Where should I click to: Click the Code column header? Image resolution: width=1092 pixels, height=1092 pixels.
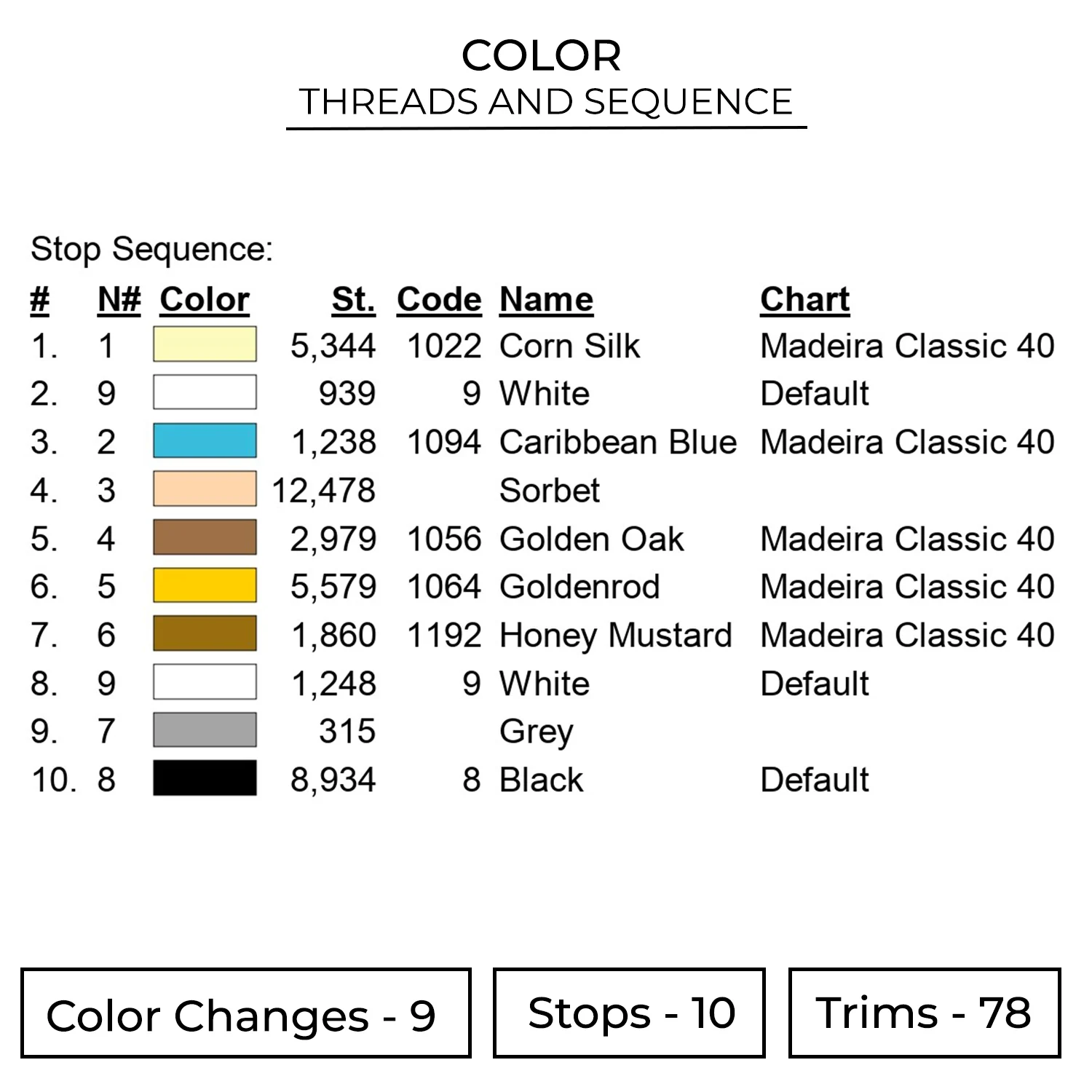[439, 299]
